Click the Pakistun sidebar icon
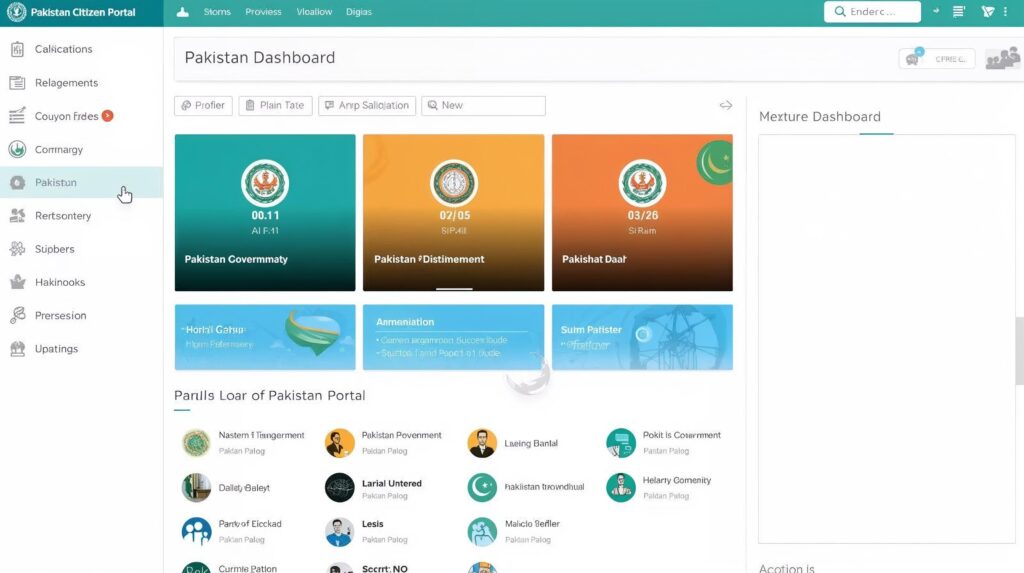The height and width of the screenshot is (573, 1024). click(x=18, y=182)
